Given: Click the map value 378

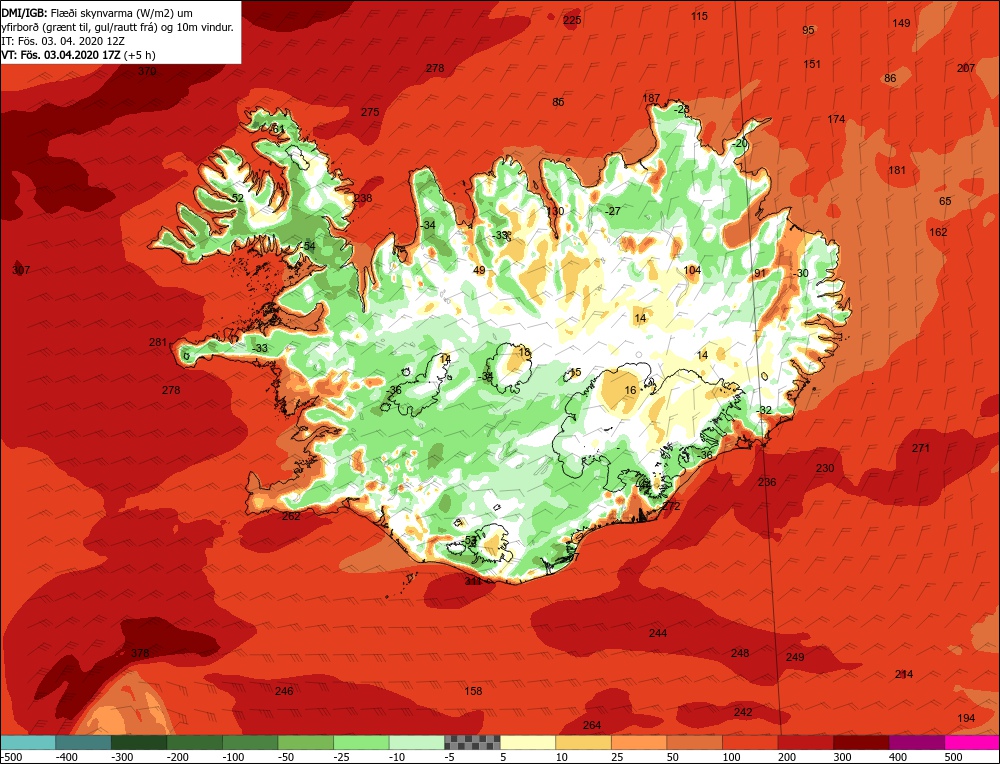Looking at the screenshot, I should coord(140,653).
